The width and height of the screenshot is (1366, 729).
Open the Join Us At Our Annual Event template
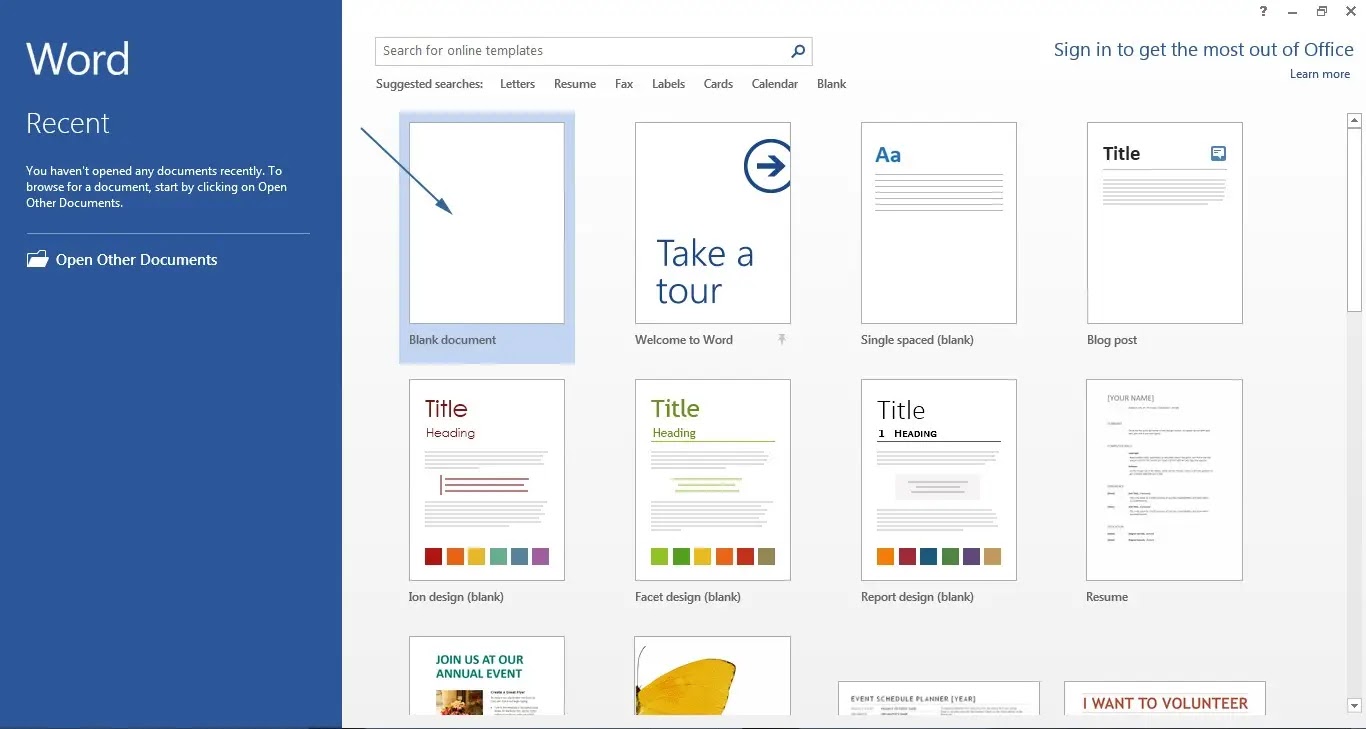click(x=487, y=676)
